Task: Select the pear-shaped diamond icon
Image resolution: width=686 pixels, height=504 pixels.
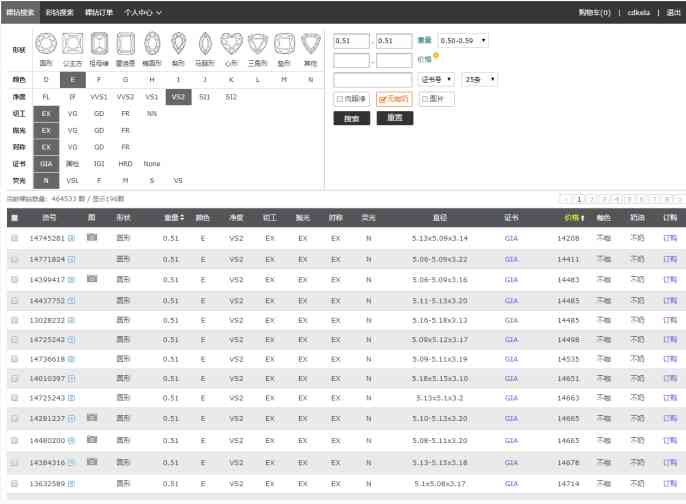Action: point(179,44)
